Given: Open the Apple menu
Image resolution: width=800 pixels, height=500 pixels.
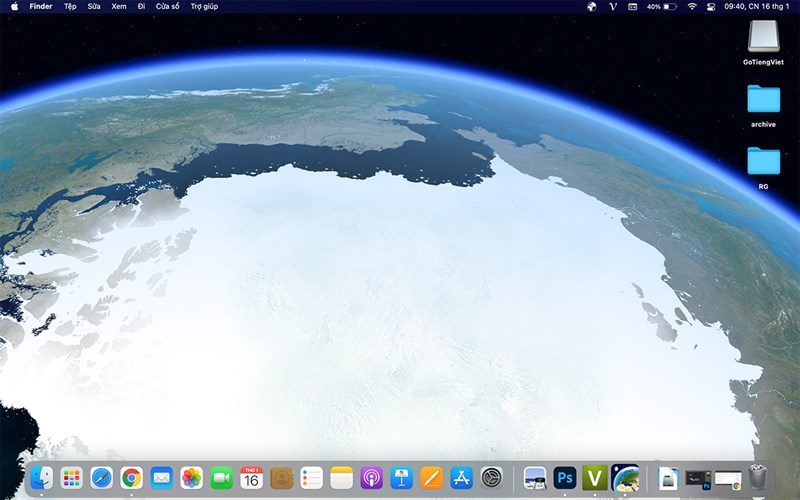Looking at the screenshot, I should click(14, 7).
